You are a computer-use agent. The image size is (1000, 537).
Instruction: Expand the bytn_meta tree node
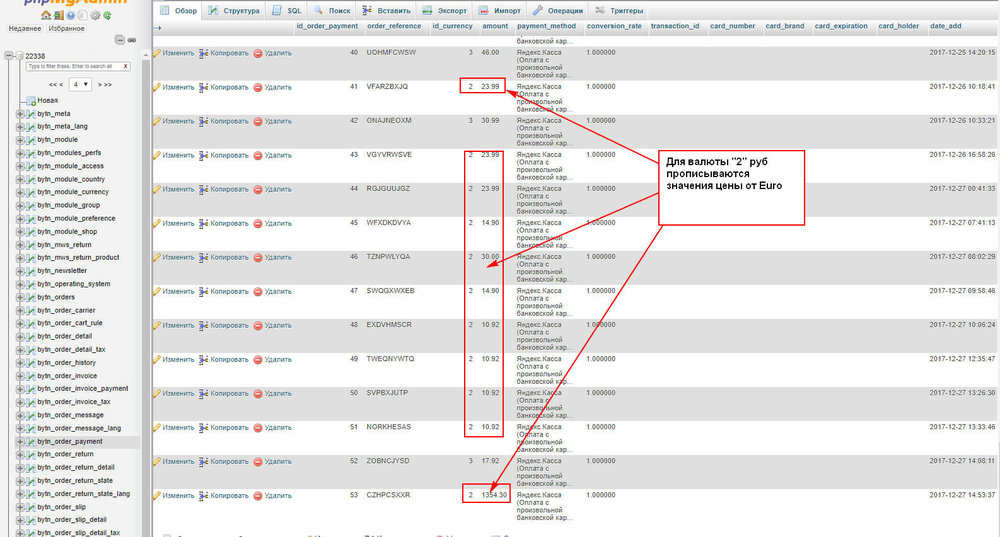20,114
